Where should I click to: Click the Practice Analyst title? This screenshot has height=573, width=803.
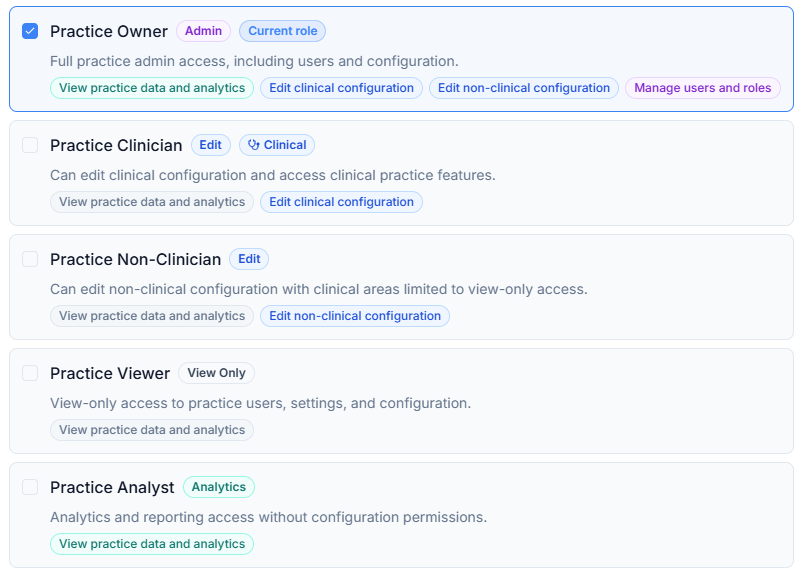[x=112, y=487]
